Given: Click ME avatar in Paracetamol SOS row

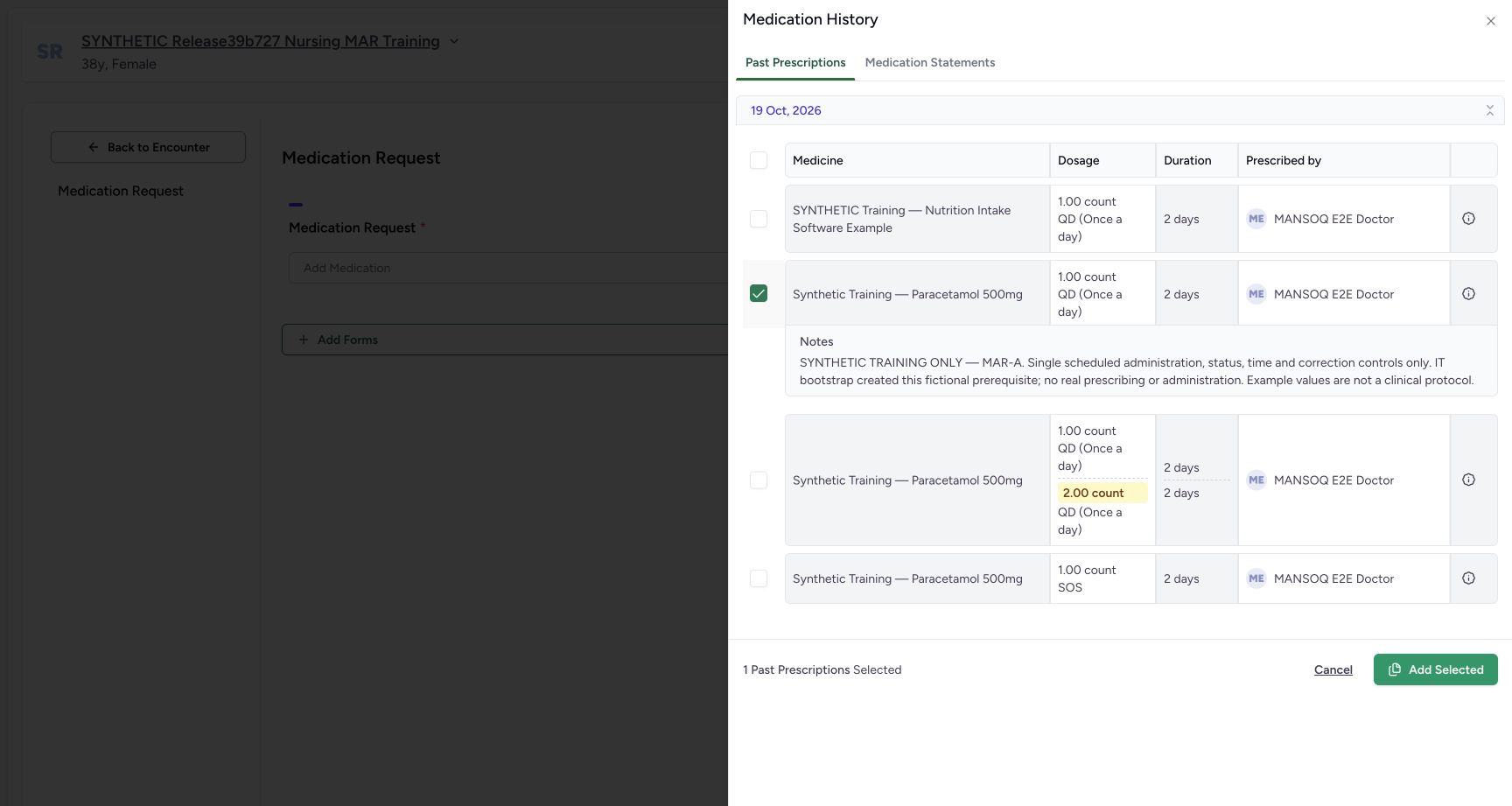Looking at the screenshot, I should coord(1256,578).
